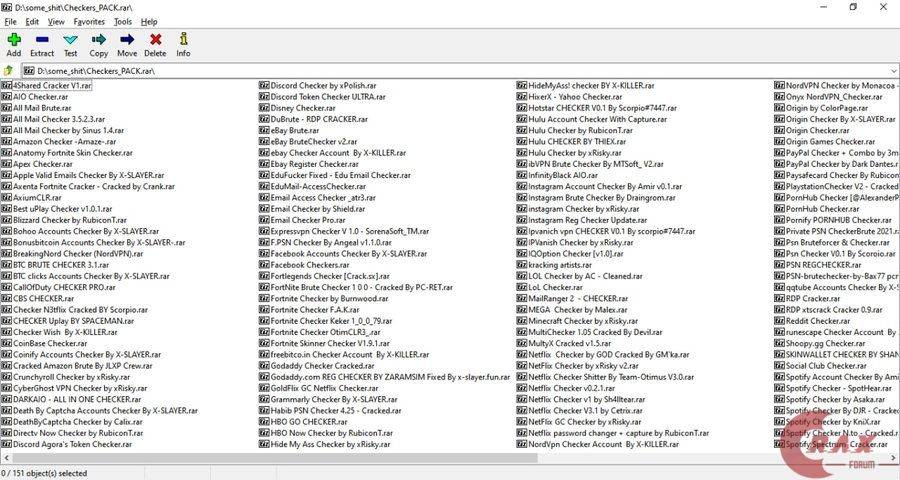Click the Delete toolbar icon
This screenshot has height=480, width=900.
pos(155,45)
